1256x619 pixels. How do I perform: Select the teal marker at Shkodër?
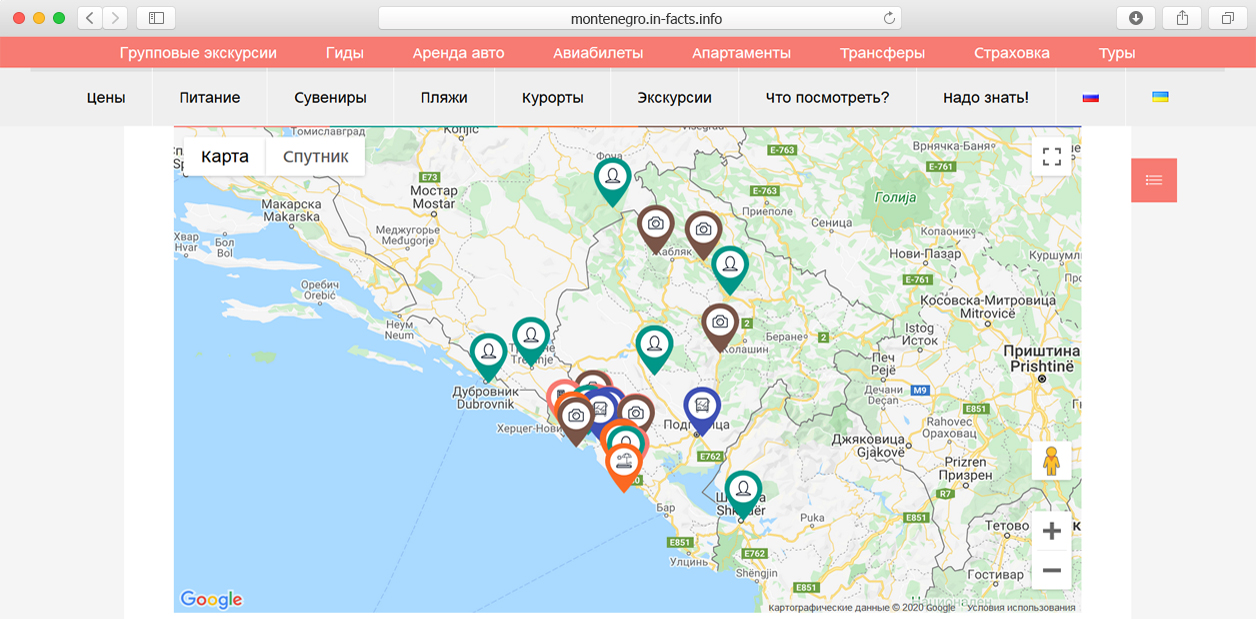[743, 490]
